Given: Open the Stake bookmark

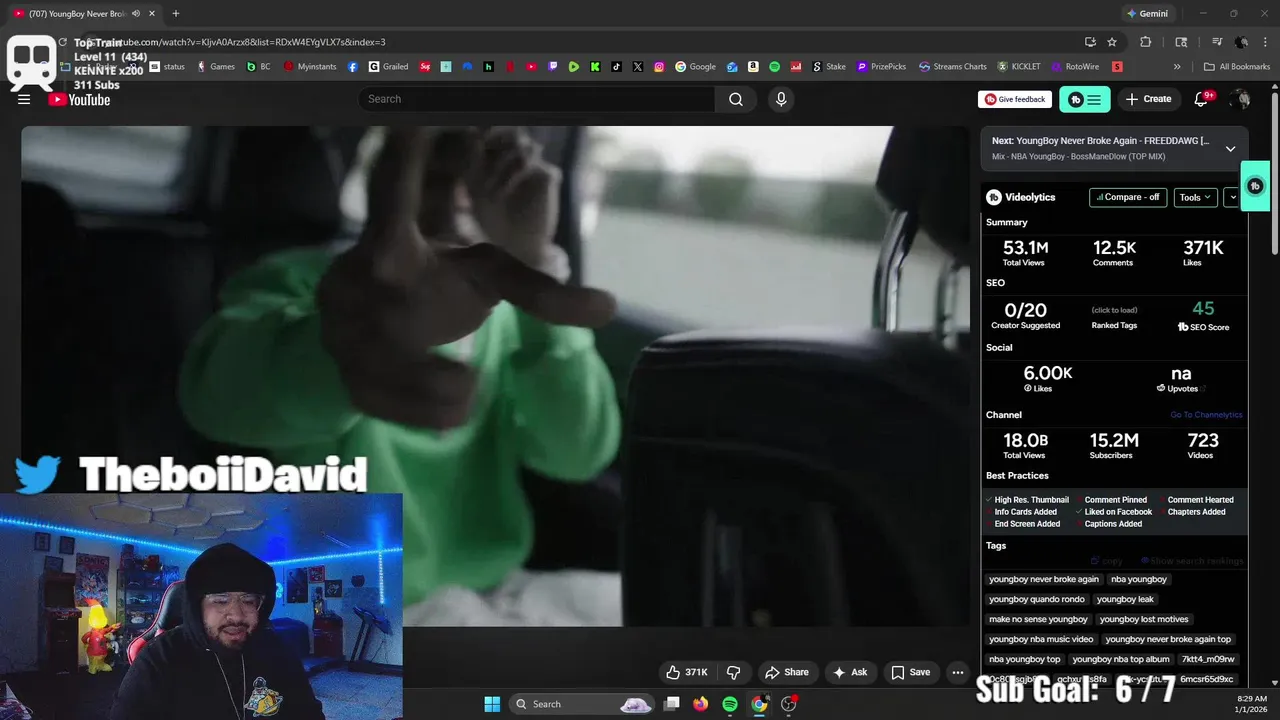Looking at the screenshot, I should pos(828,67).
